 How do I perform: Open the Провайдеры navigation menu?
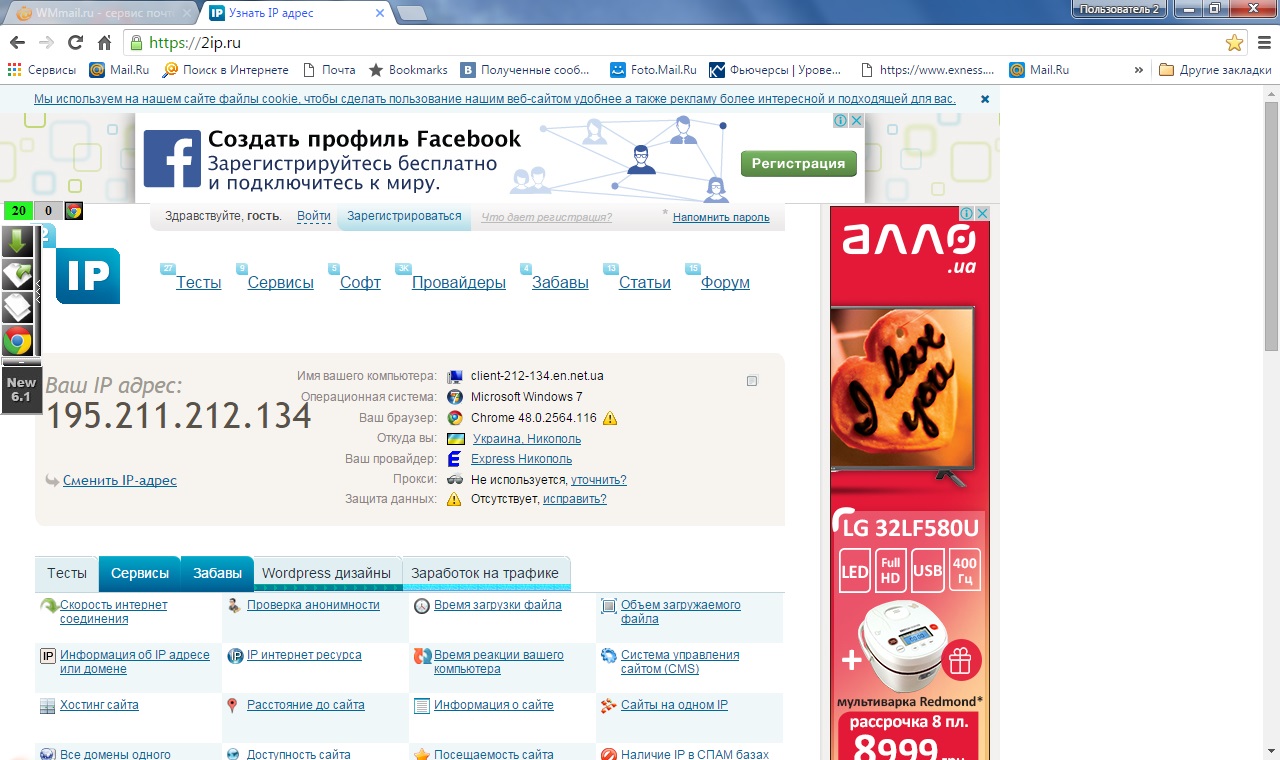coord(459,283)
